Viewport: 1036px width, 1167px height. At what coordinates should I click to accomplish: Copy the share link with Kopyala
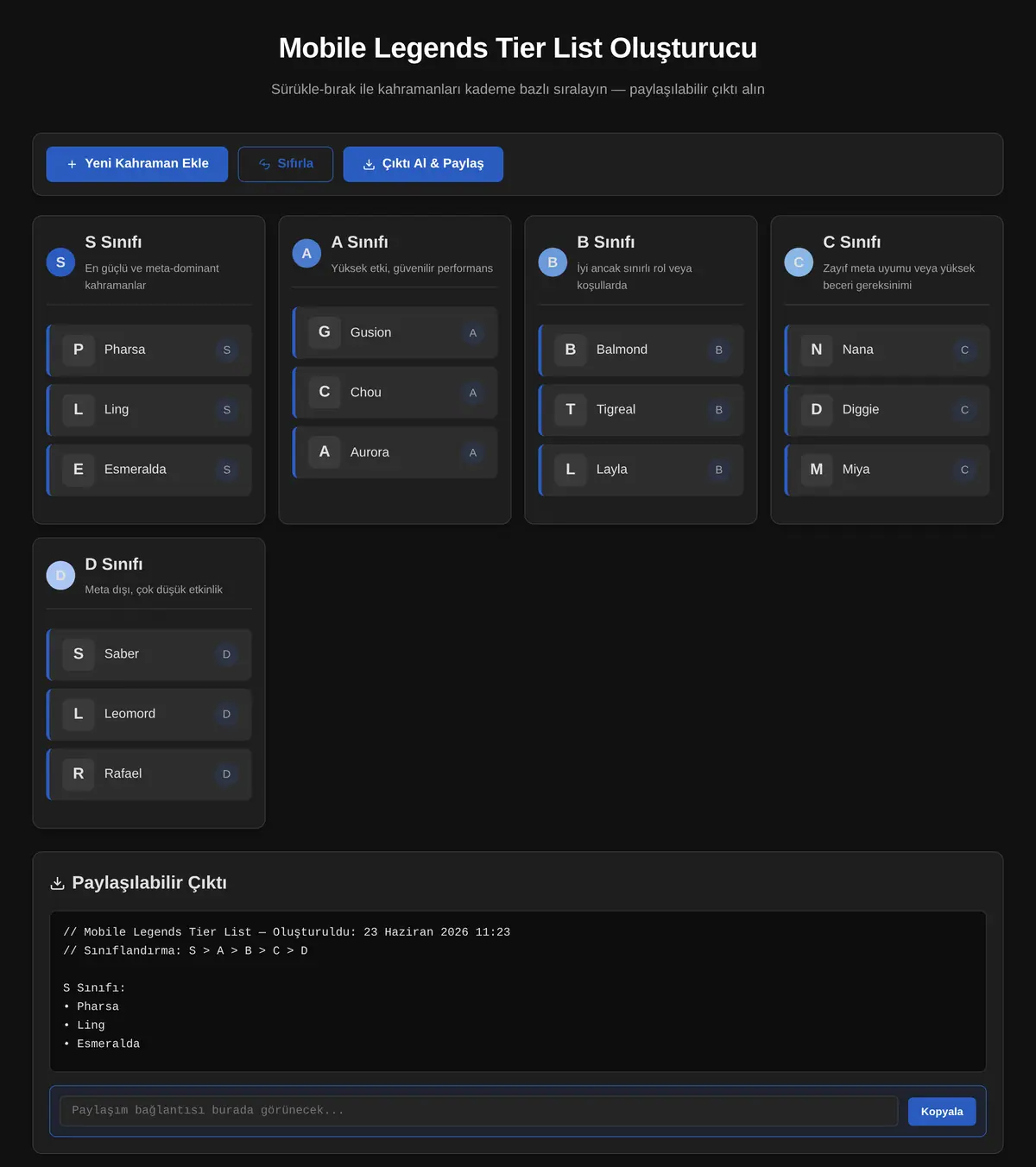[x=942, y=1112]
